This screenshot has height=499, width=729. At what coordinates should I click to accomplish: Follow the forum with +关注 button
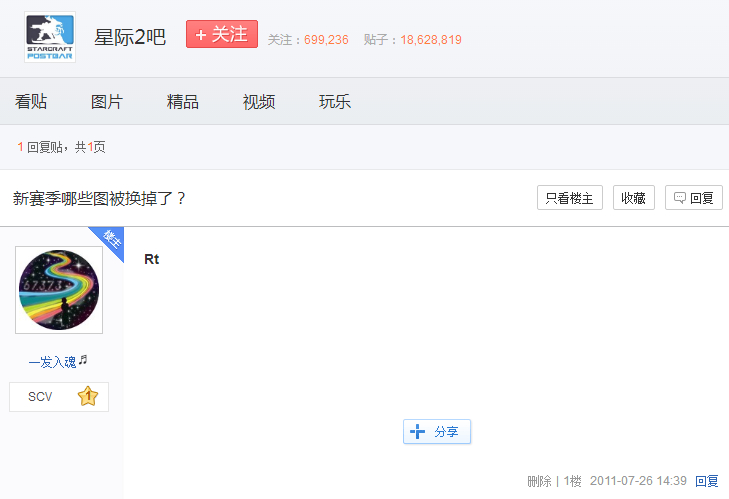pos(222,34)
